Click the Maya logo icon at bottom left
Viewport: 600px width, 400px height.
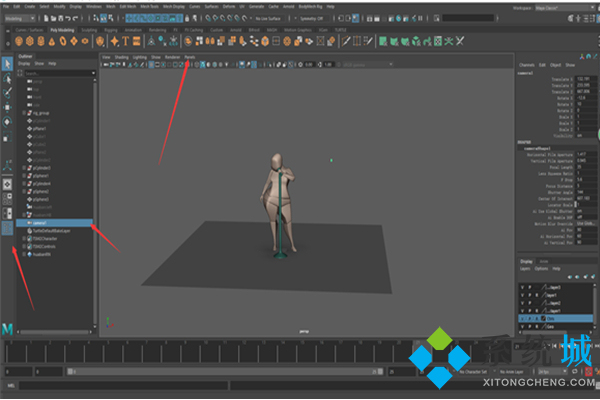tap(8, 328)
